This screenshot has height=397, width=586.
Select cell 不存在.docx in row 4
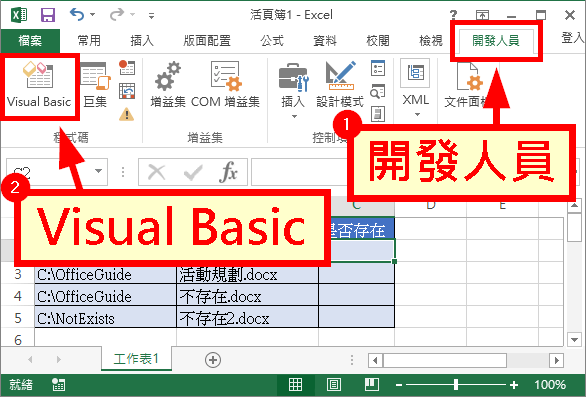pos(247,296)
